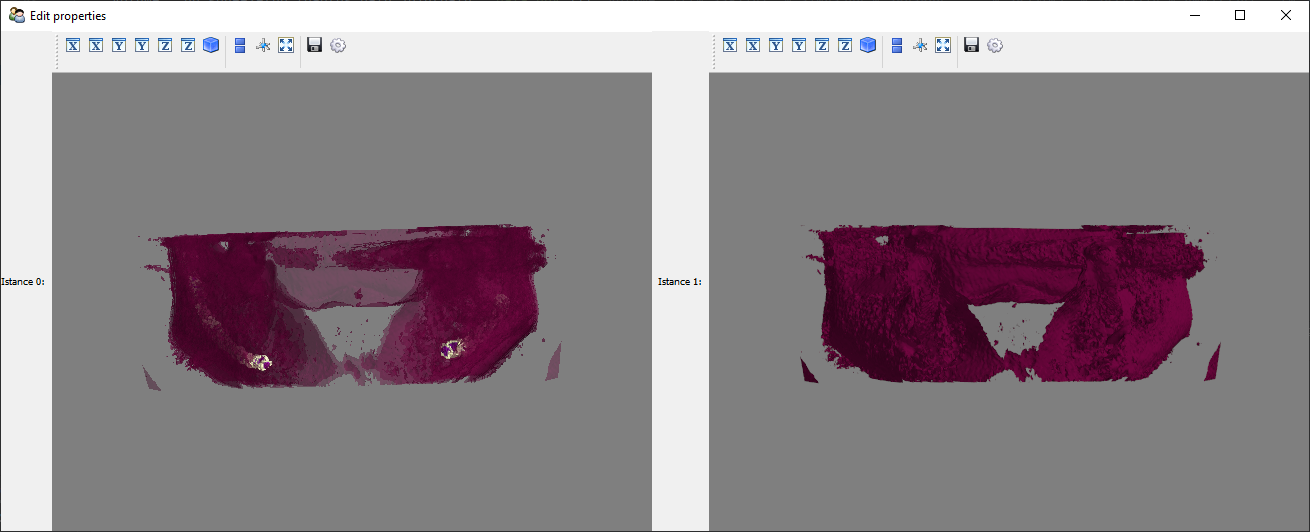Click axes orientation icon in Istance 1 toolbar
This screenshot has width=1310, height=532.
(920, 45)
